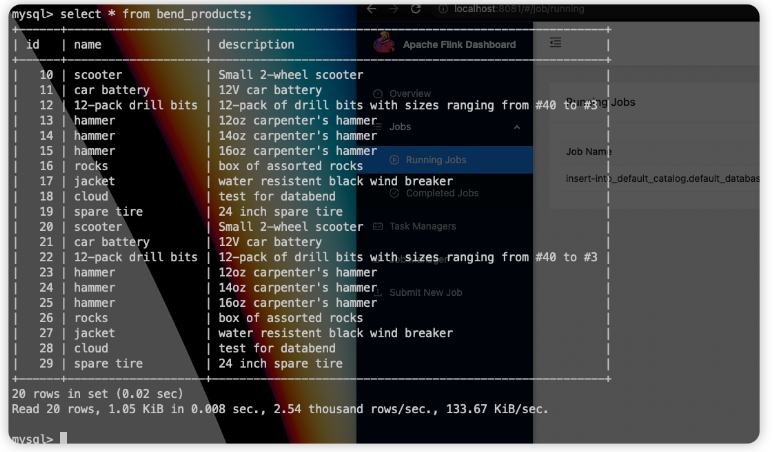Click the Completed Jobs check icon
The image size is (777, 452).
pos(394,193)
